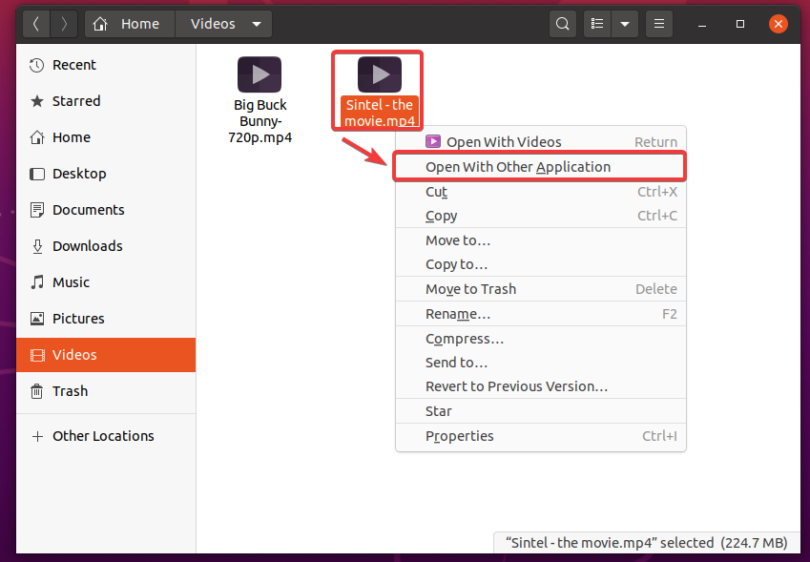Select the Big Buck Bunny-720p.mp4 video thumbnail

point(259,75)
